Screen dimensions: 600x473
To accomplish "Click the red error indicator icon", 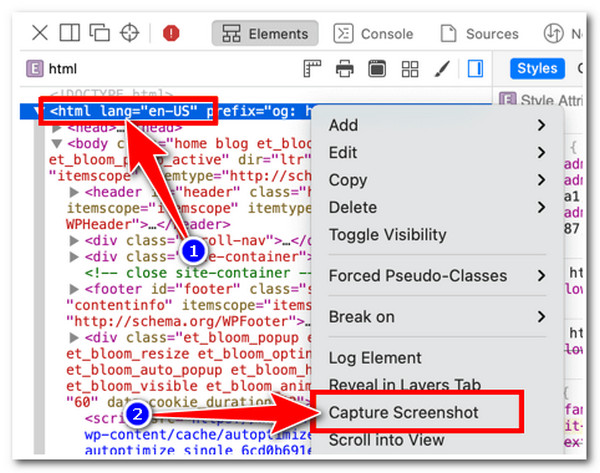I will (x=171, y=33).
